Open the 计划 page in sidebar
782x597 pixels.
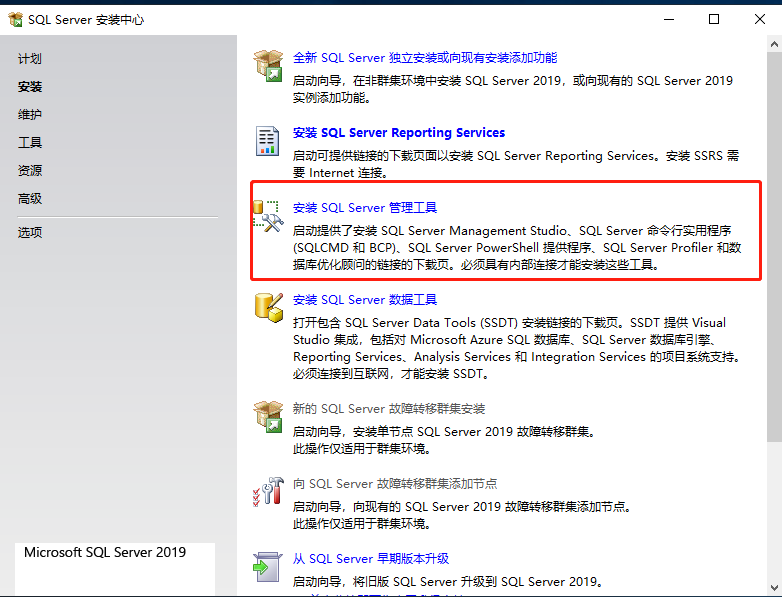click(x=29, y=59)
